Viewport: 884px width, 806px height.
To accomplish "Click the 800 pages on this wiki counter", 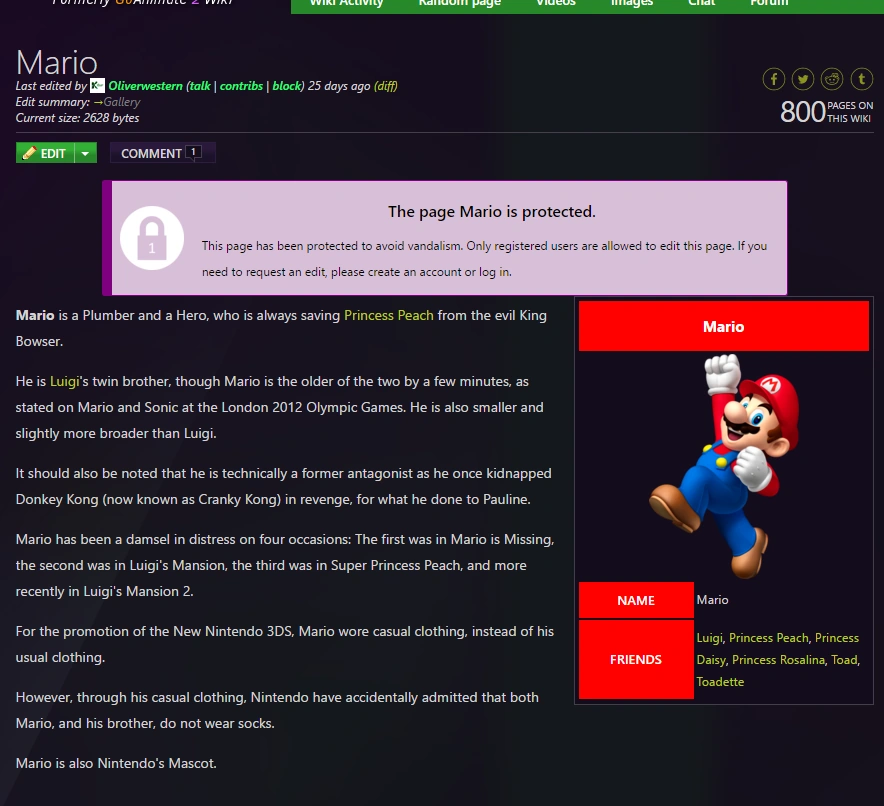I will click(826, 112).
